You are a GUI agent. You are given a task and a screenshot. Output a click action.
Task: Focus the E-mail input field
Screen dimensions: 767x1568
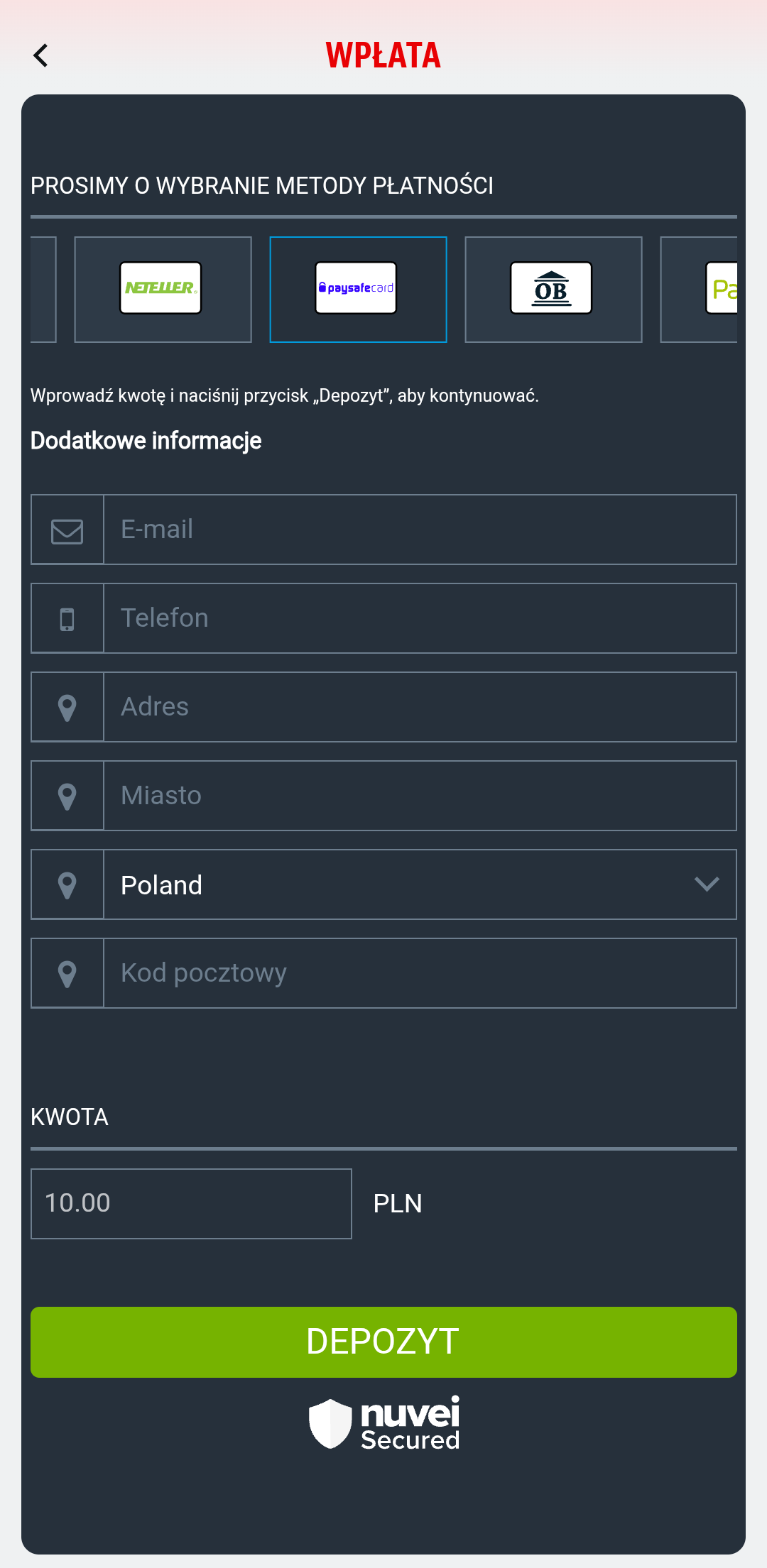pyautogui.click(x=420, y=530)
